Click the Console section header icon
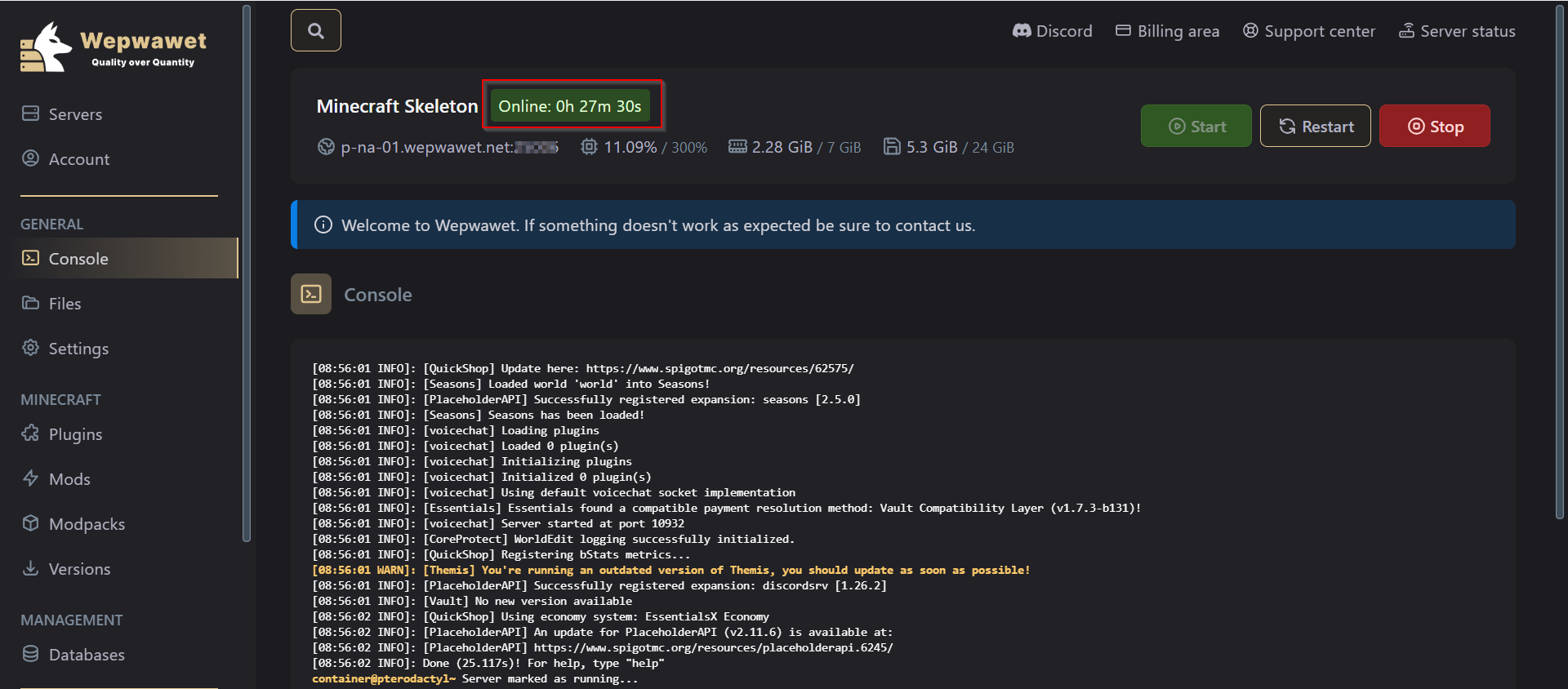Viewport: 1568px width, 689px height. point(311,294)
